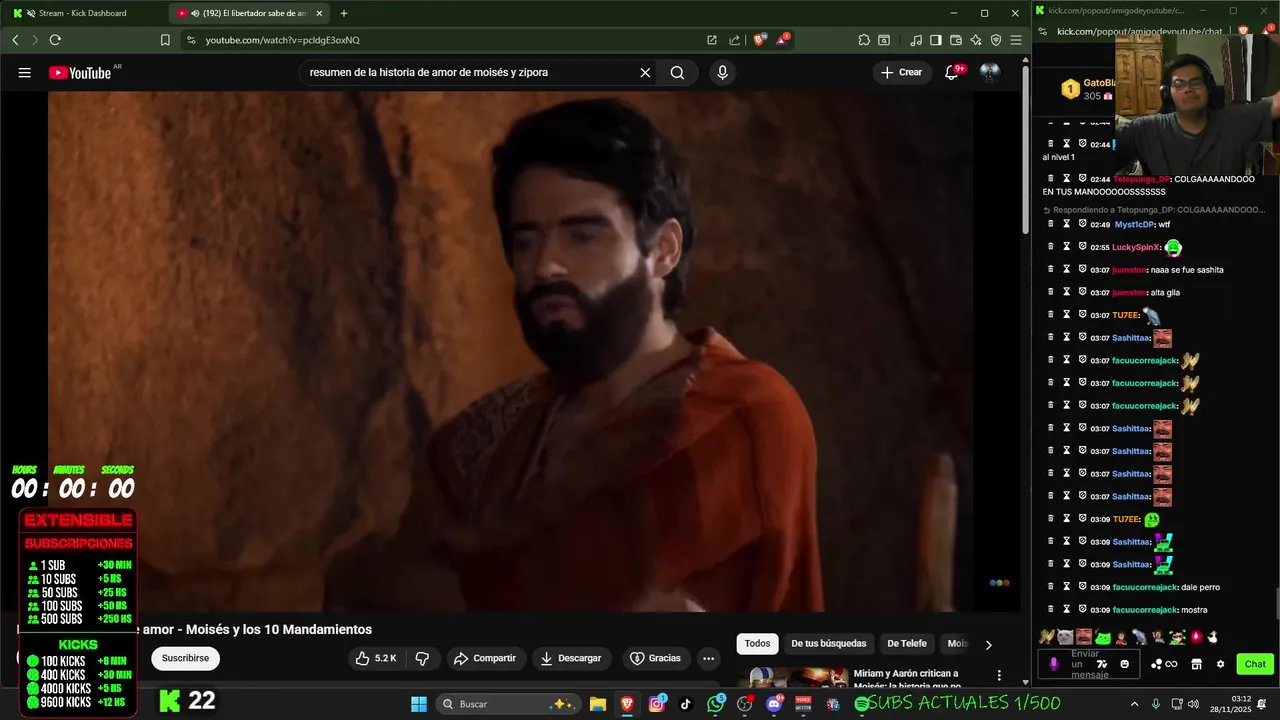Open a new browser tab
1280x720 pixels.
pos(344,13)
